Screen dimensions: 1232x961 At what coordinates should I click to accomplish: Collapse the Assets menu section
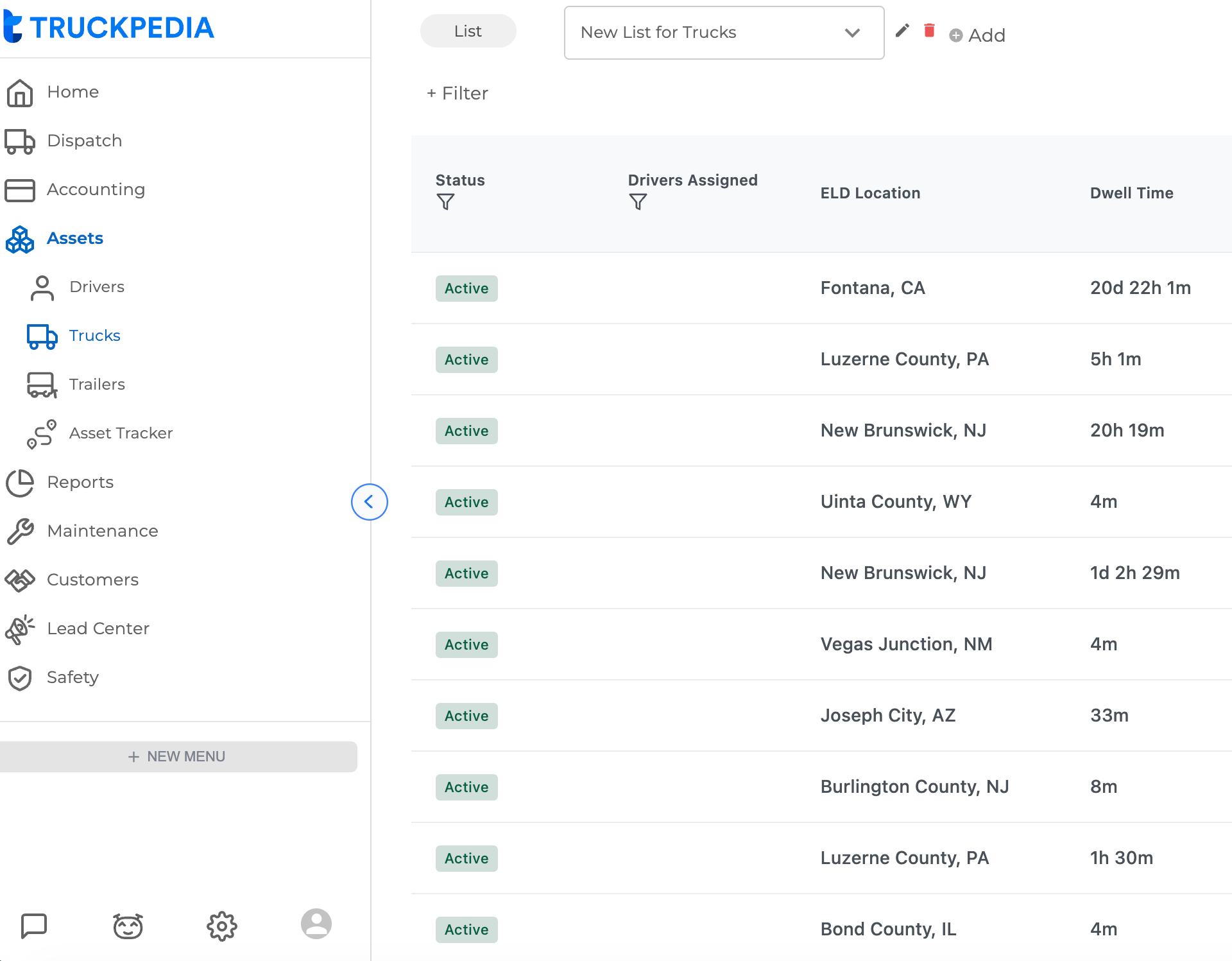(75, 238)
